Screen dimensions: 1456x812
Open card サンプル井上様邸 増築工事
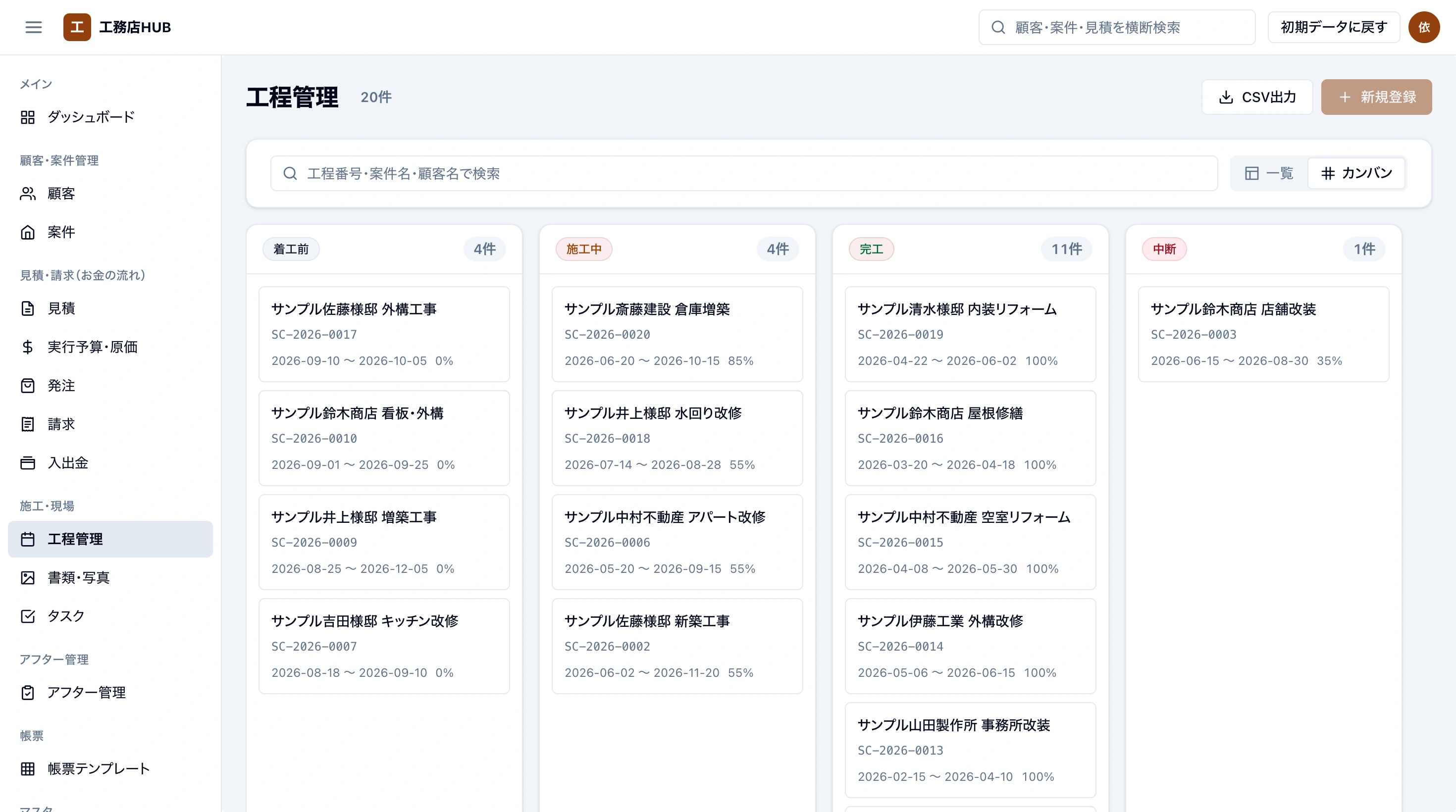point(384,543)
